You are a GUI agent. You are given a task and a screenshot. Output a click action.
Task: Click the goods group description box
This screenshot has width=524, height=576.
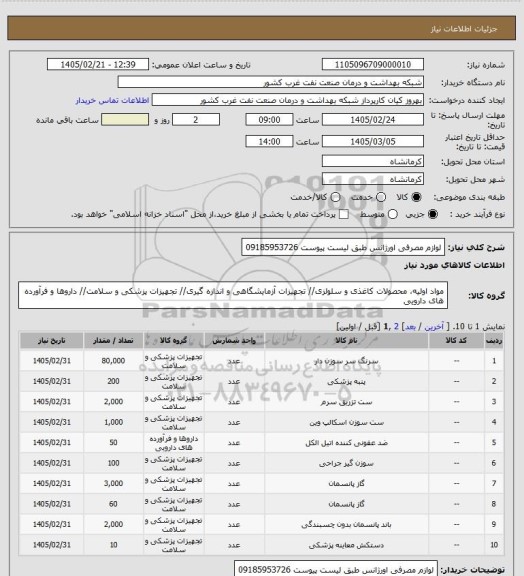pos(233,295)
